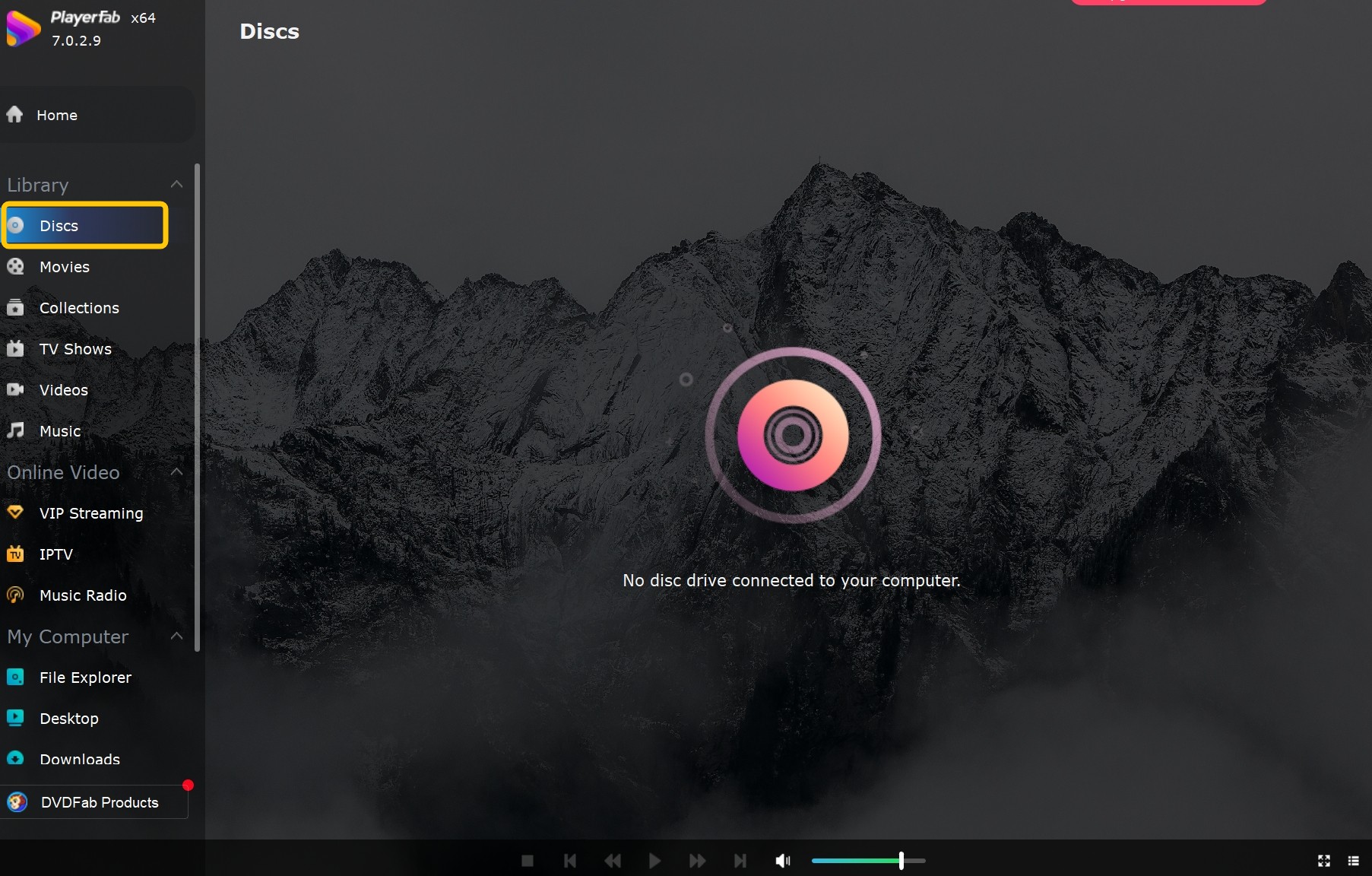The height and width of the screenshot is (876, 1372).
Task: Click the IPTV orange TV icon
Action: click(x=15, y=554)
